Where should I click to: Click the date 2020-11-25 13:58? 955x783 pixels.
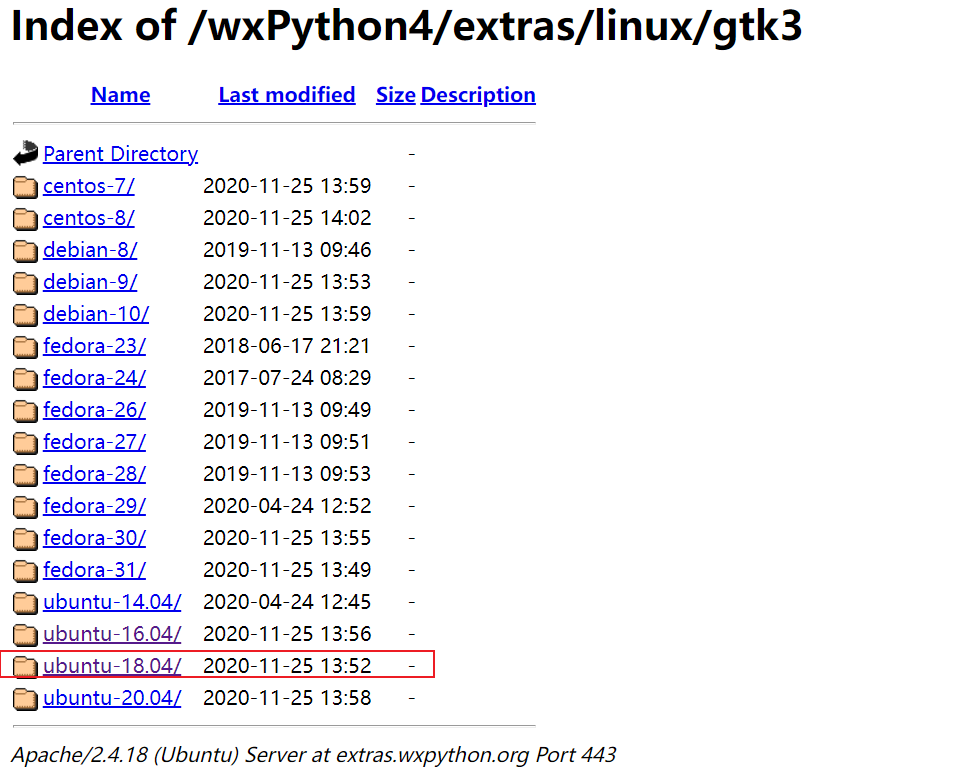(x=287, y=698)
